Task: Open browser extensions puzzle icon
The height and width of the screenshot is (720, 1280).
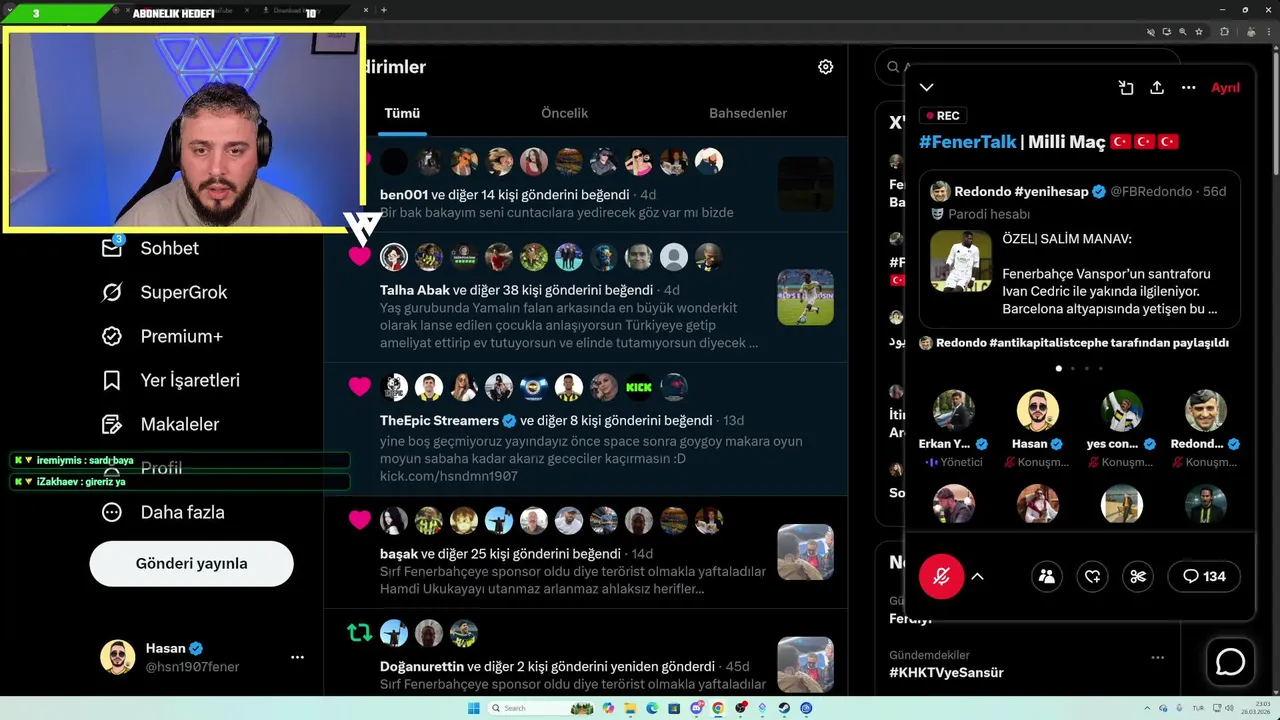Action: coord(1224,32)
